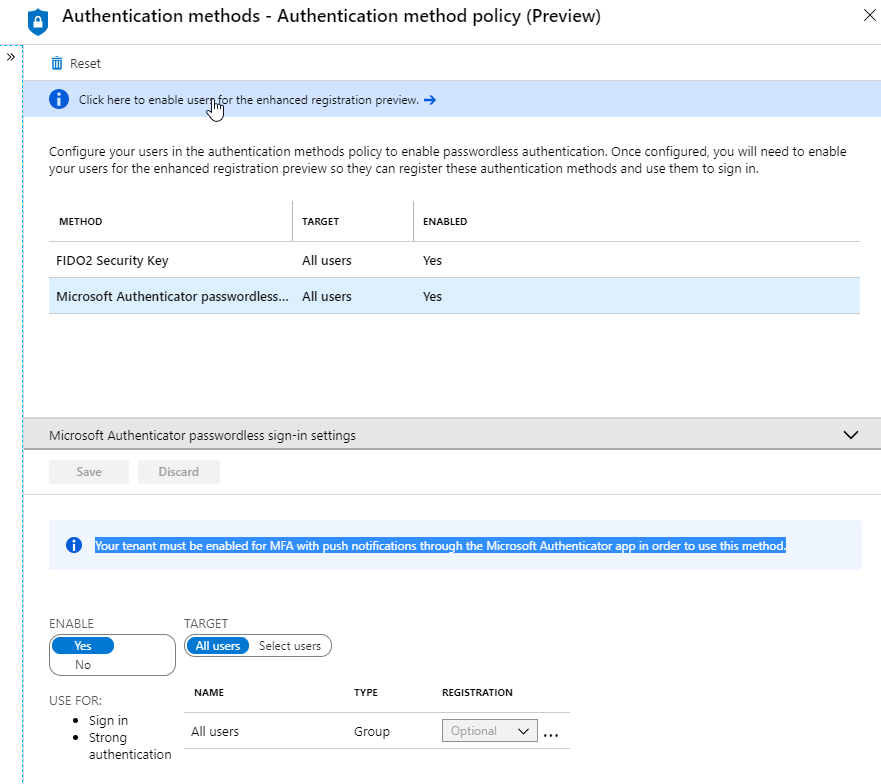The width and height of the screenshot is (881, 784).
Task: Click the Discard button
Action: (179, 472)
